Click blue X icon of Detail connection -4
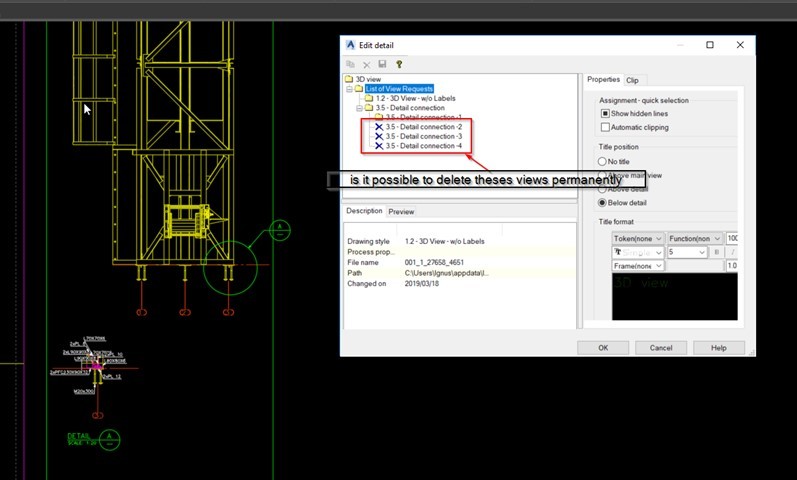This screenshot has height=480, width=797. 379,146
